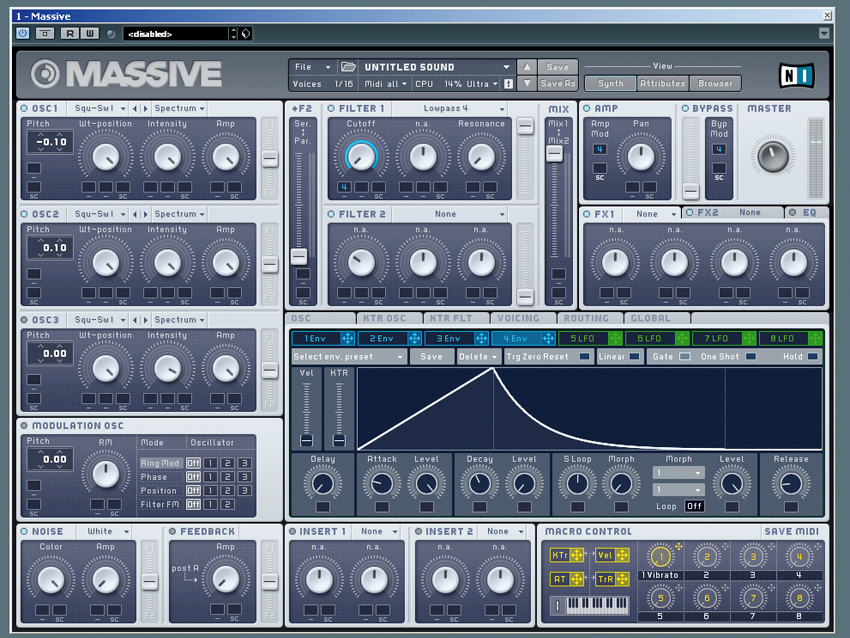850x638 pixels.
Task: Click the OSC1 Pitch value field
Action: 50,142
